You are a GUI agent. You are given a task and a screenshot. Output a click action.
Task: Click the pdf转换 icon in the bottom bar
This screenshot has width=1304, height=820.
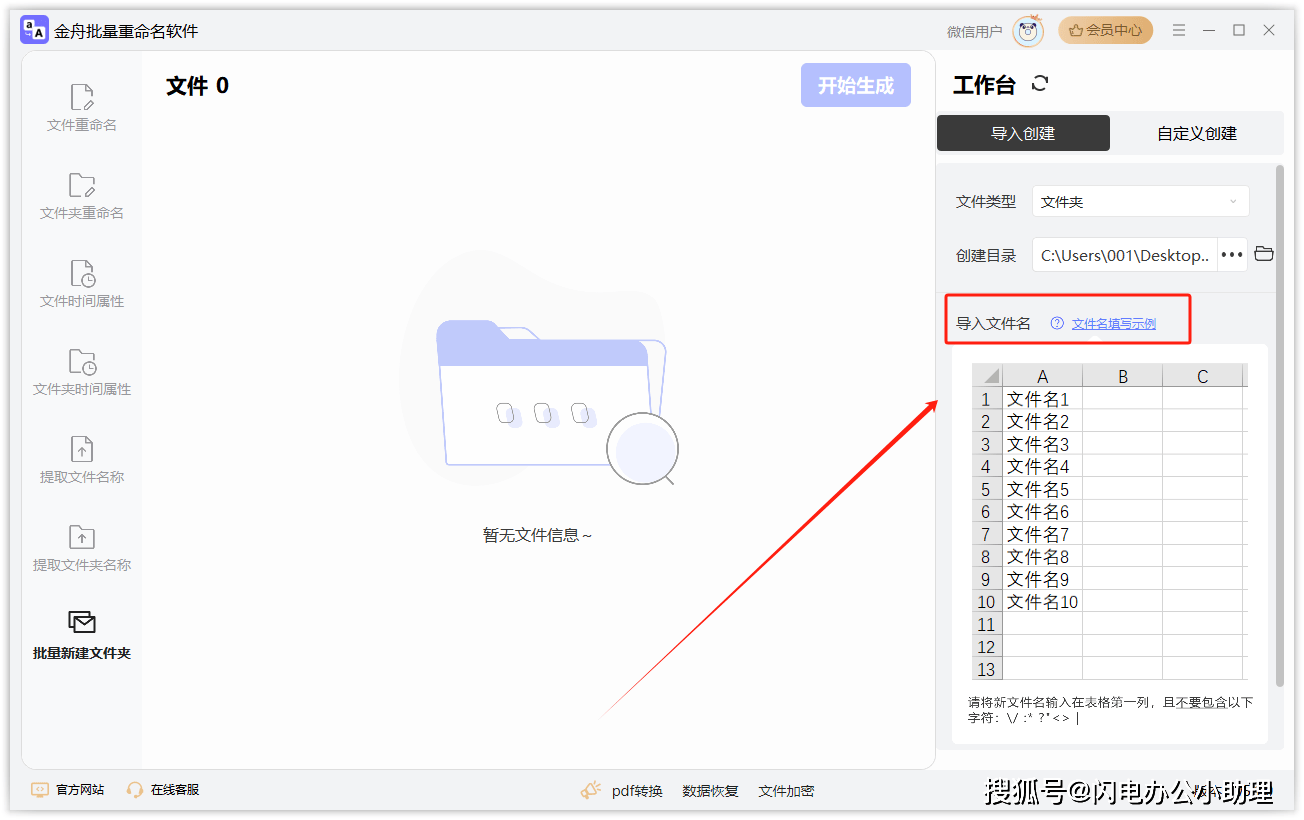point(590,790)
